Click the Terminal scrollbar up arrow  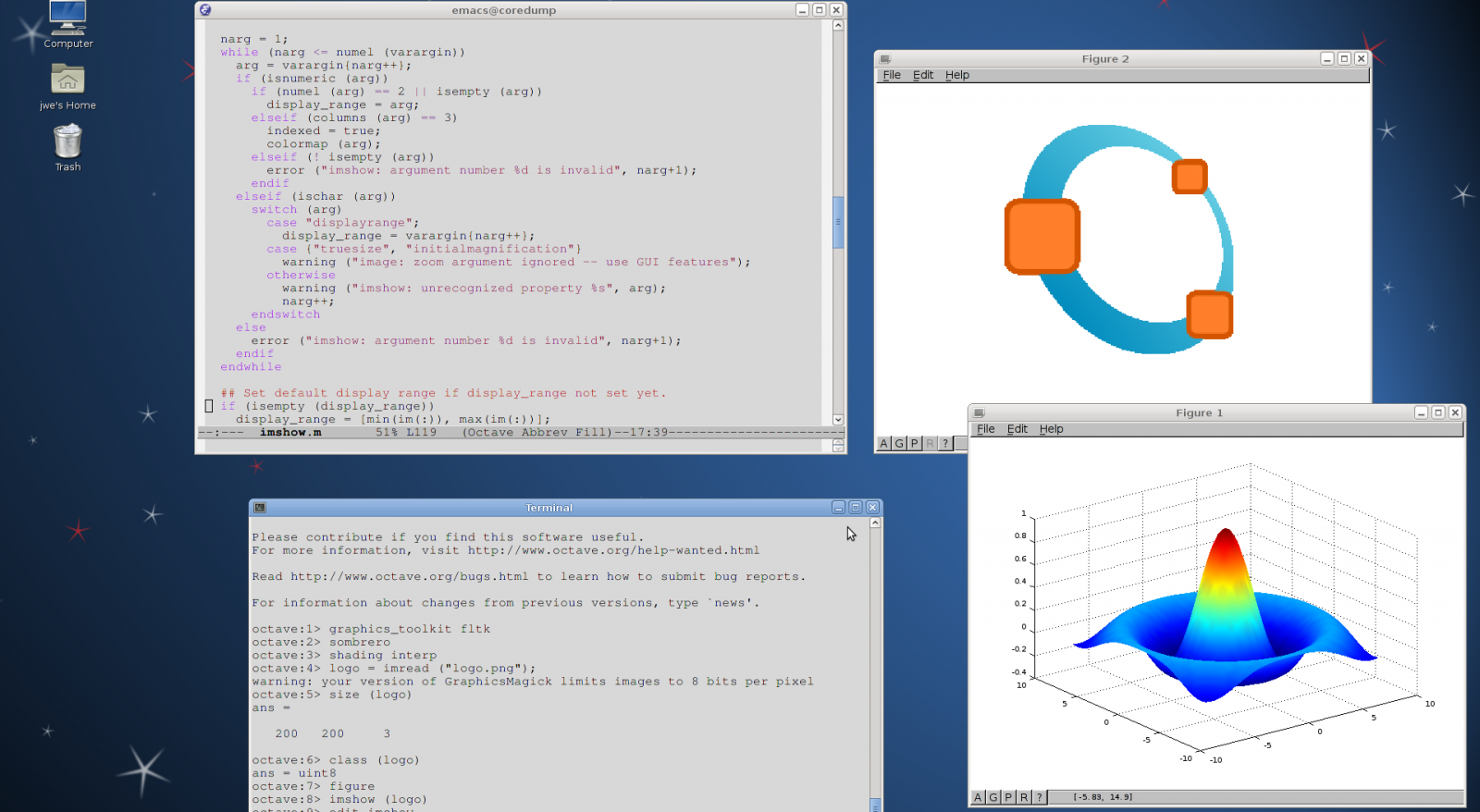click(x=875, y=523)
